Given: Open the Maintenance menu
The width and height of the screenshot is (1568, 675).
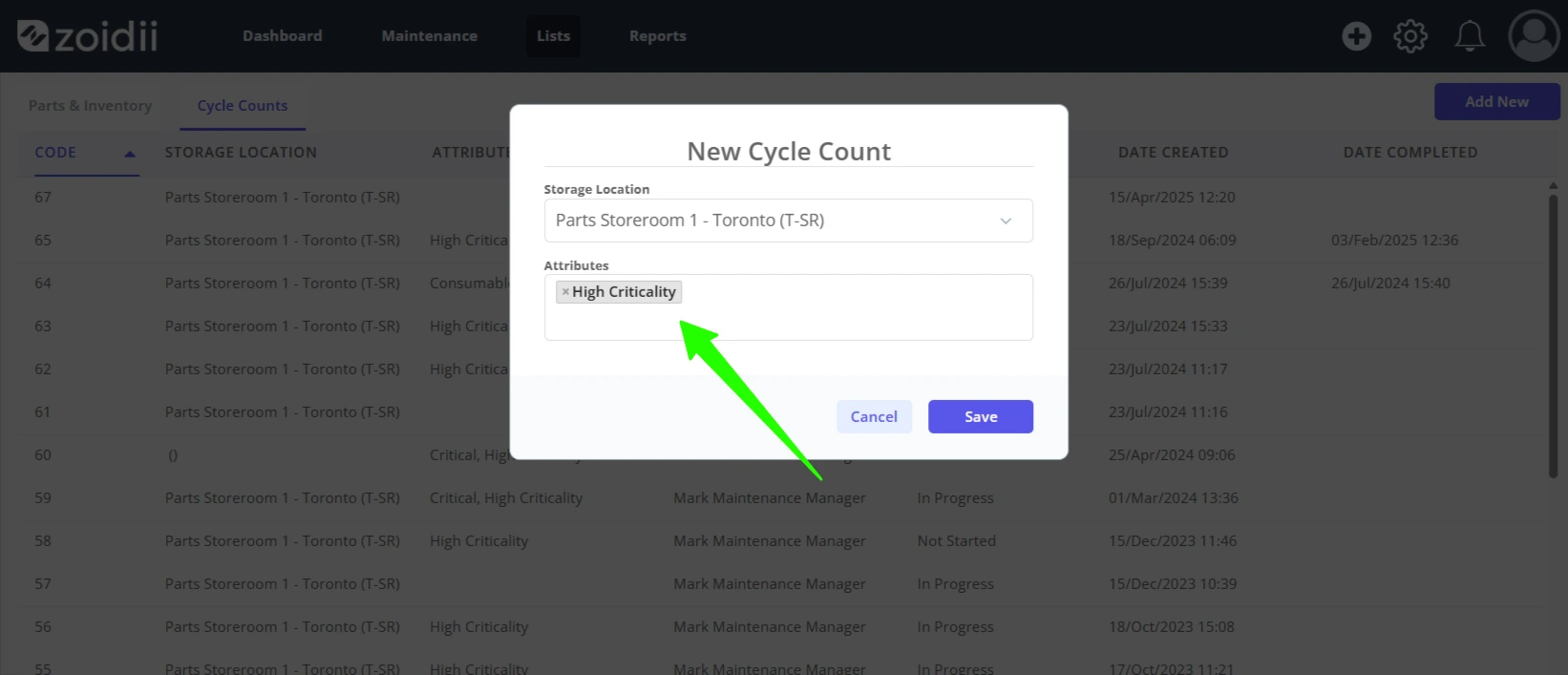Looking at the screenshot, I should (x=430, y=36).
